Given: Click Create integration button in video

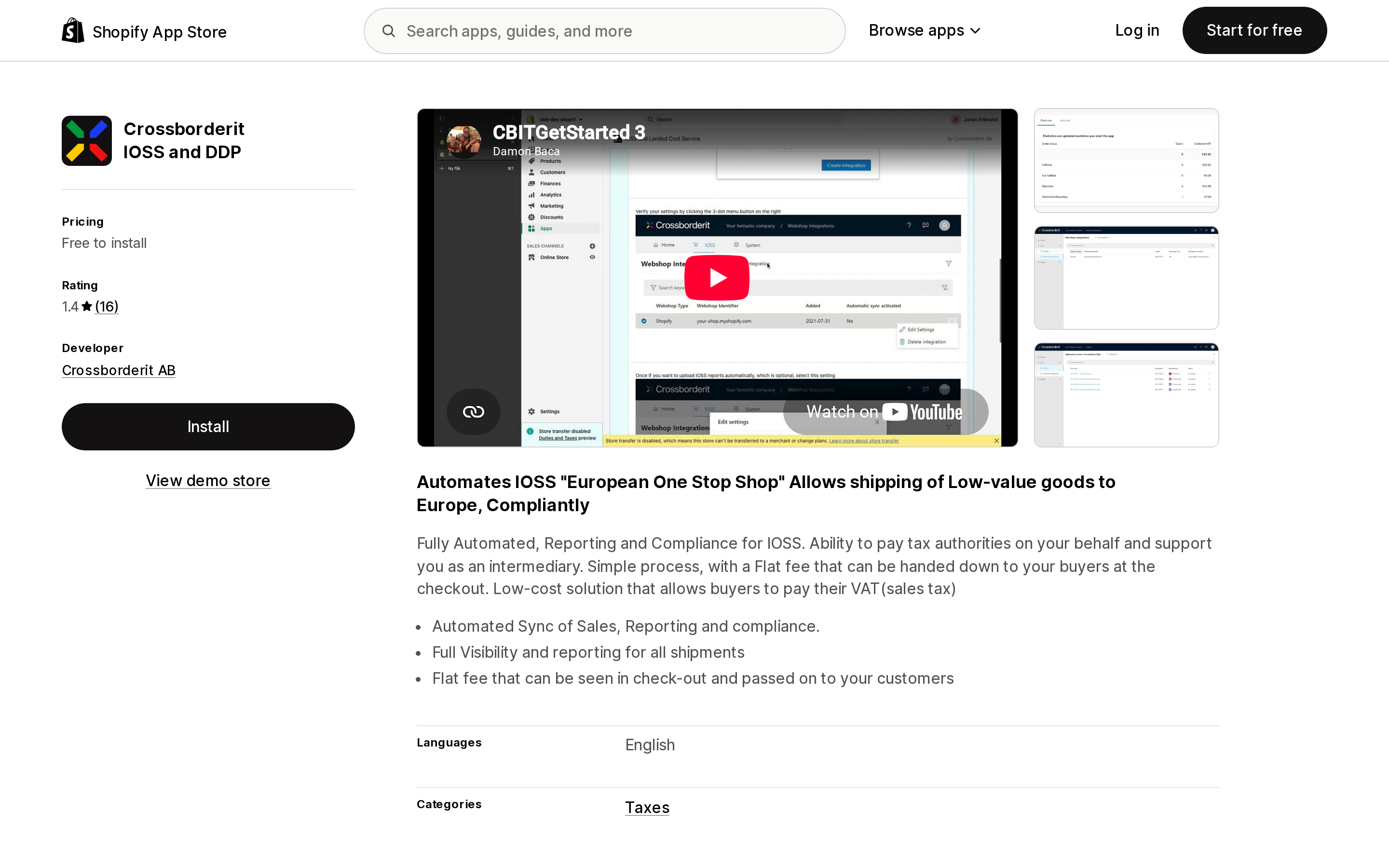Looking at the screenshot, I should click(846, 165).
